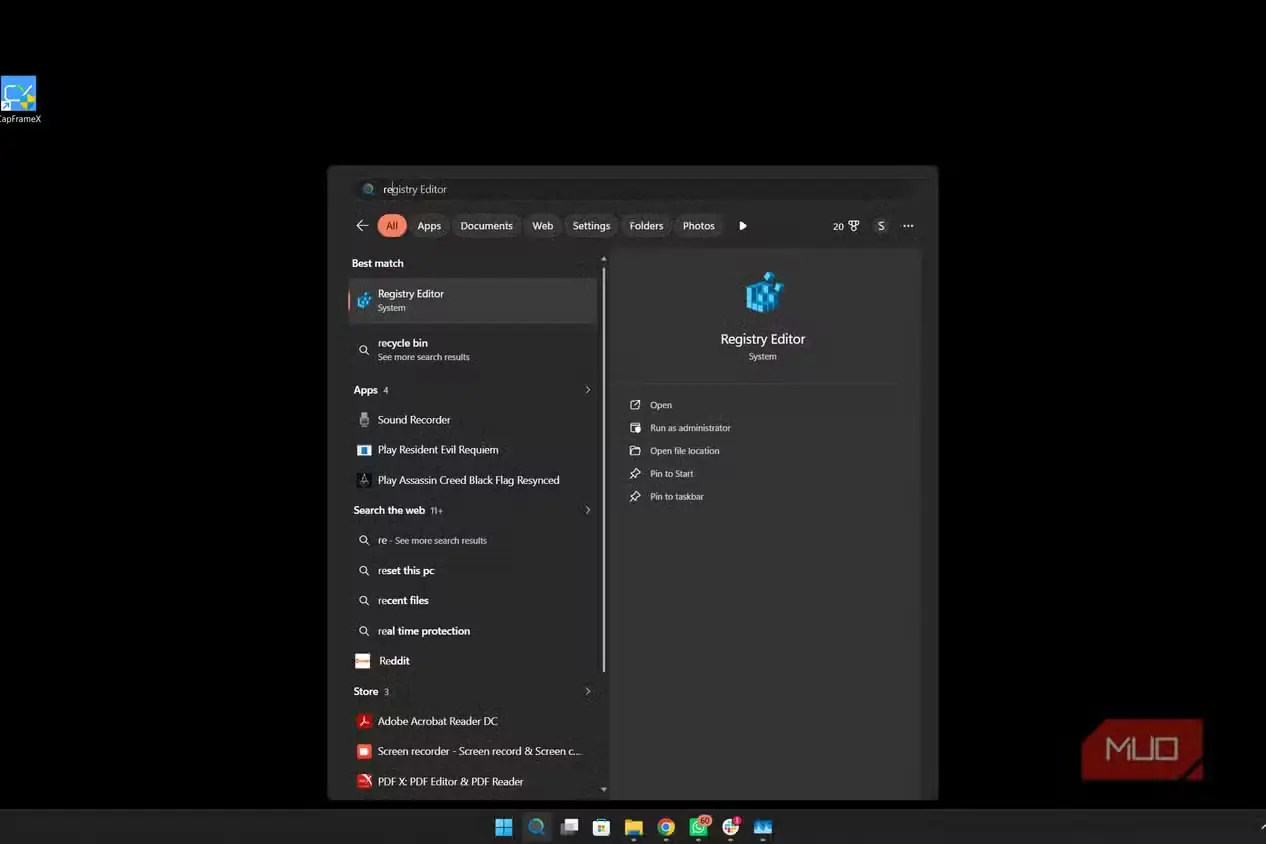Select the recycle bin search suggestion
The image size is (1266, 844).
pos(473,349)
